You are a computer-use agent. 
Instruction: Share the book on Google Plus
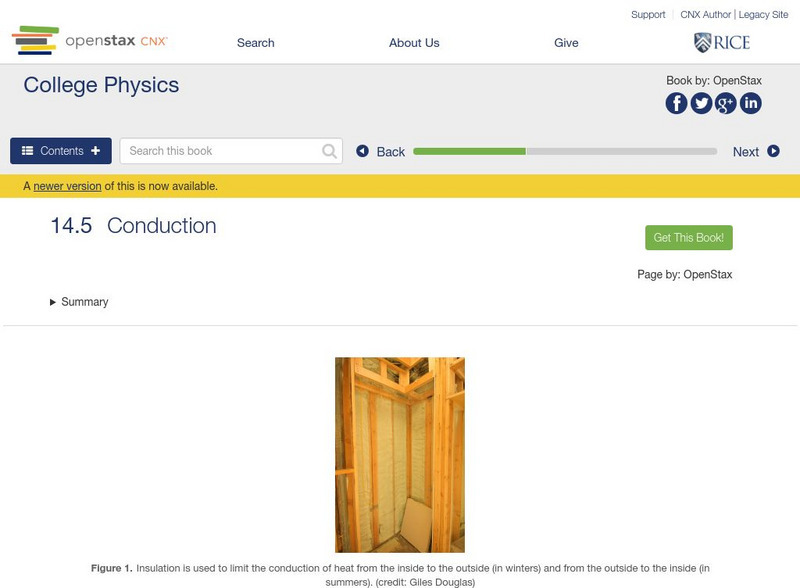[726, 103]
